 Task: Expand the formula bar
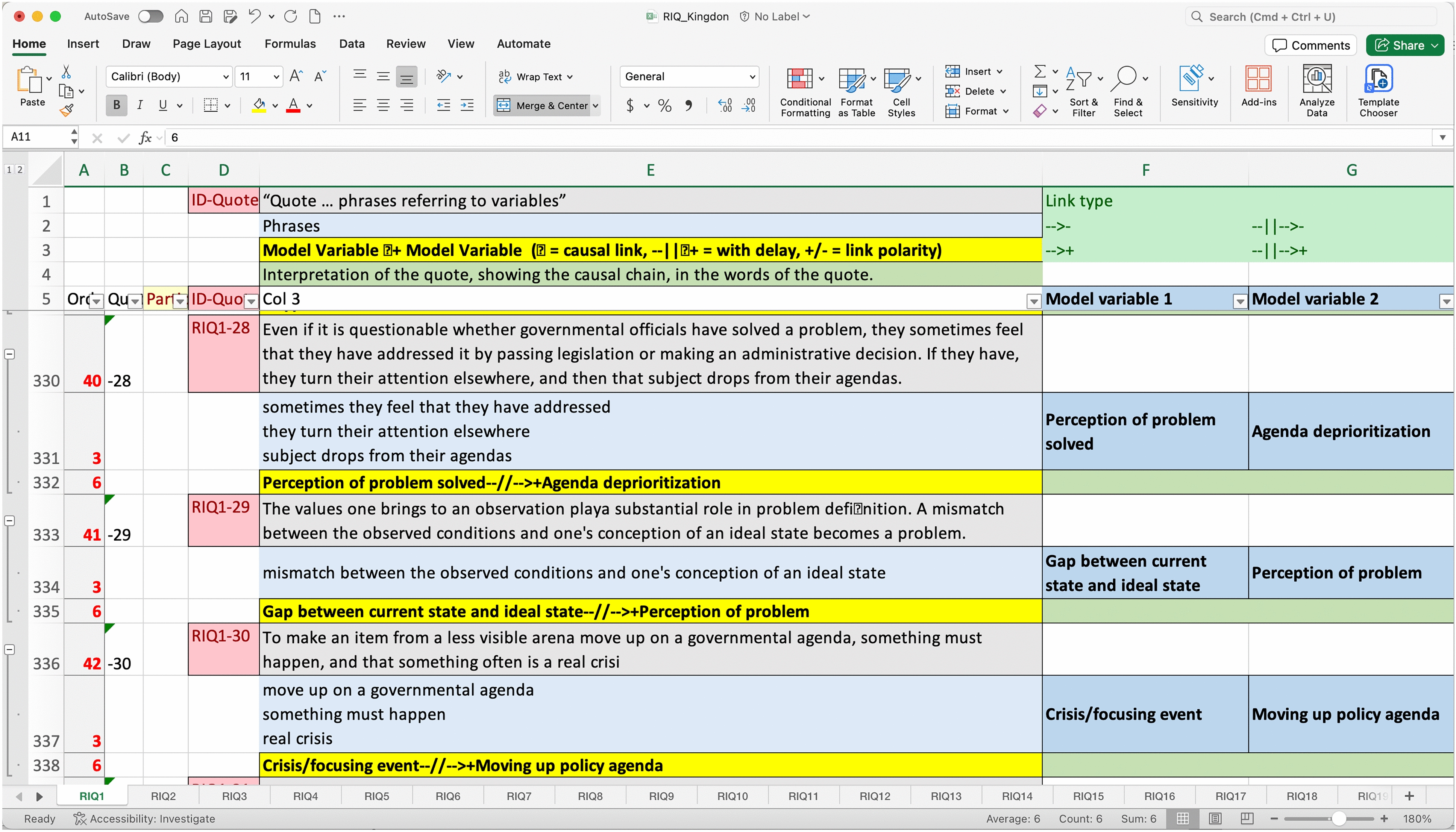tap(1442, 137)
